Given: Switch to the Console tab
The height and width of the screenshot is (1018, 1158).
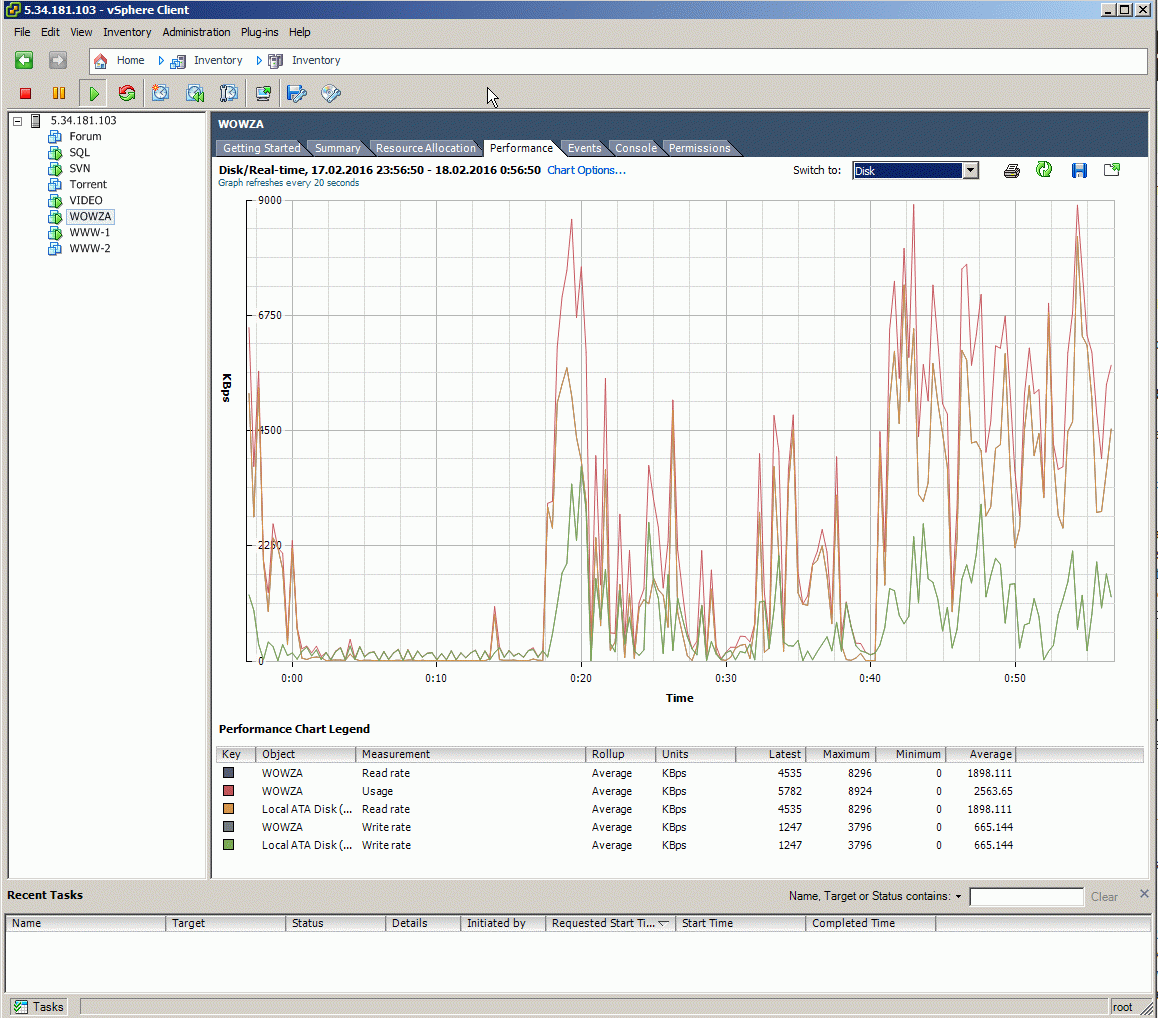Looking at the screenshot, I should [636, 148].
